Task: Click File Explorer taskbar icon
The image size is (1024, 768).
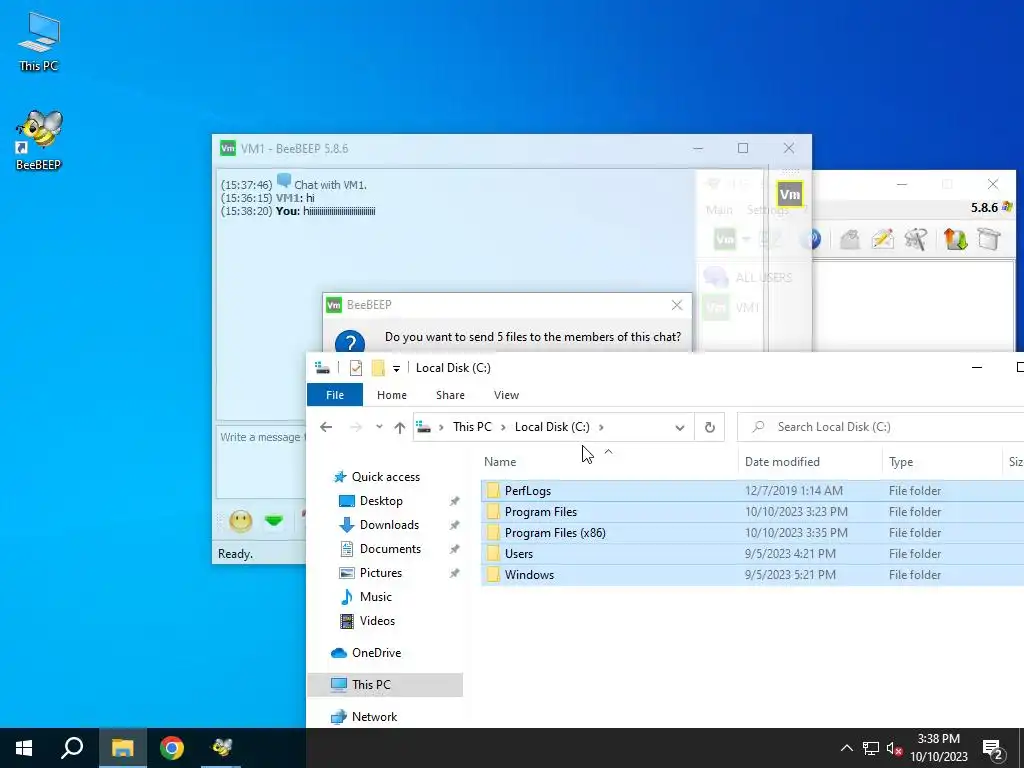Action: pos(122,748)
